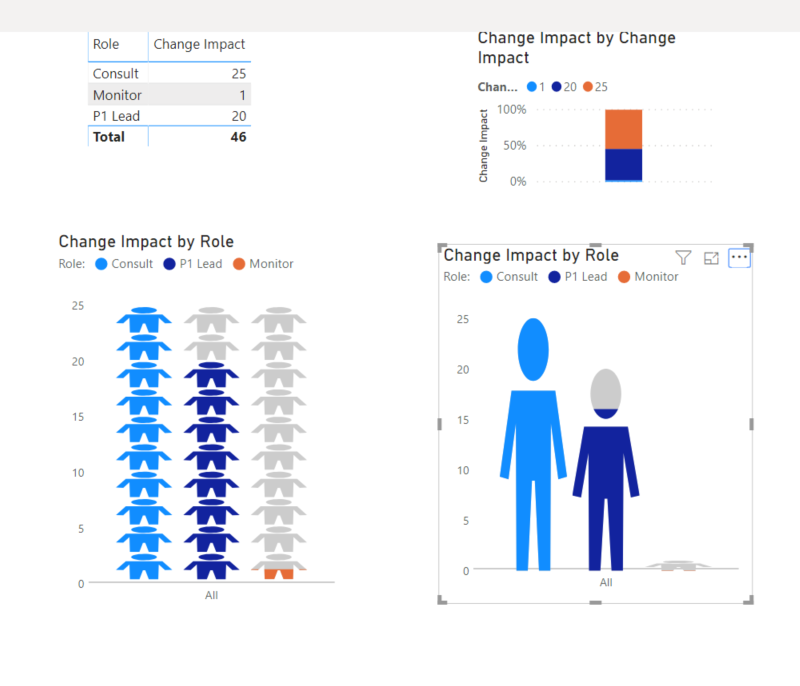The image size is (800, 686).
Task: Click left chart title Change Impact by Role
Action: pos(146,241)
